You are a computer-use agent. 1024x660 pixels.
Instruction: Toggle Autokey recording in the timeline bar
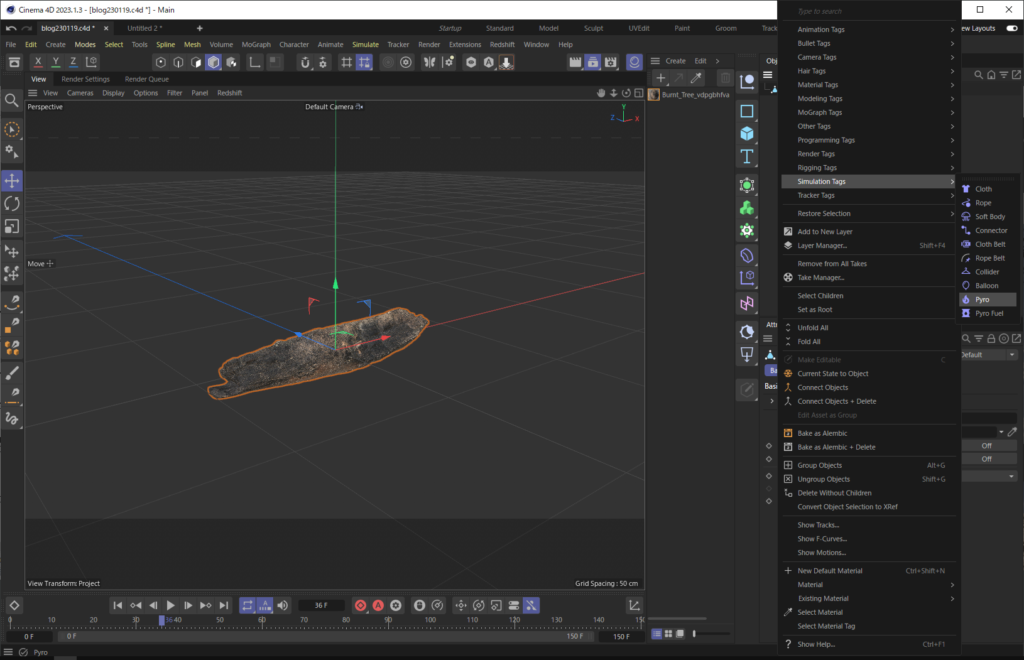click(x=377, y=605)
